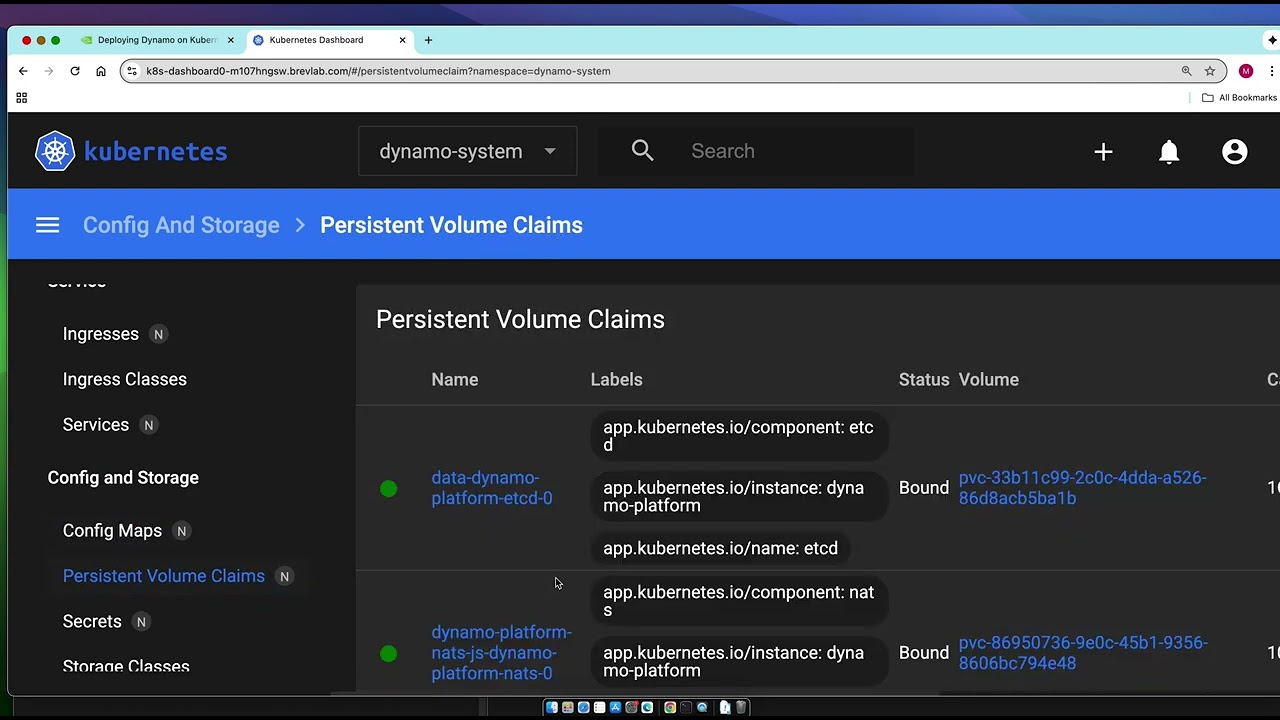Open Chrome three-dot menu

point(1272,71)
